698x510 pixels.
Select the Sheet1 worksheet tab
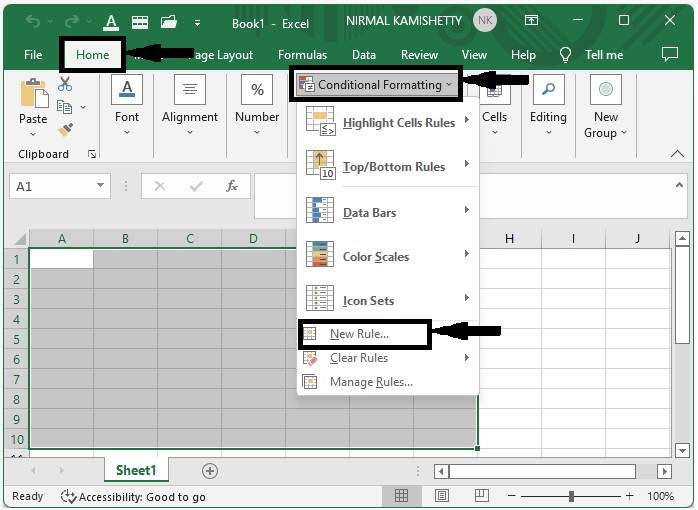pos(136,470)
